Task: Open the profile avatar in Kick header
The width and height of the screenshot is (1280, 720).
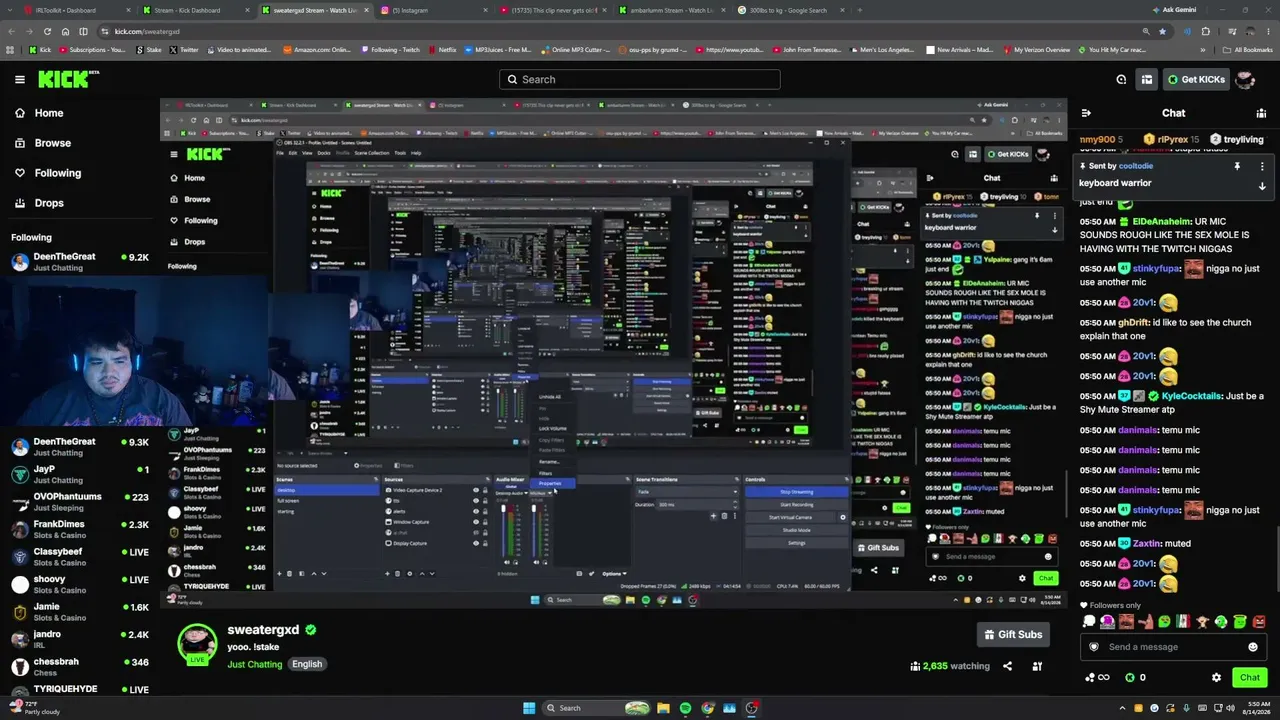Action: click(1245, 79)
